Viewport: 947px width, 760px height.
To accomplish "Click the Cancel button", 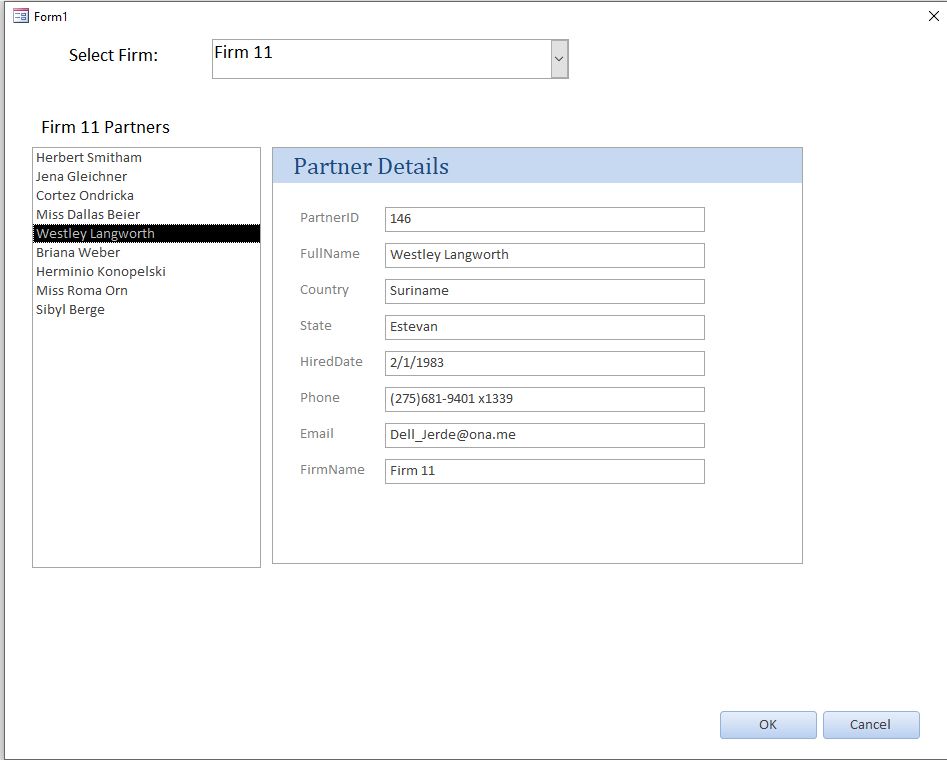I will pos(871,724).
